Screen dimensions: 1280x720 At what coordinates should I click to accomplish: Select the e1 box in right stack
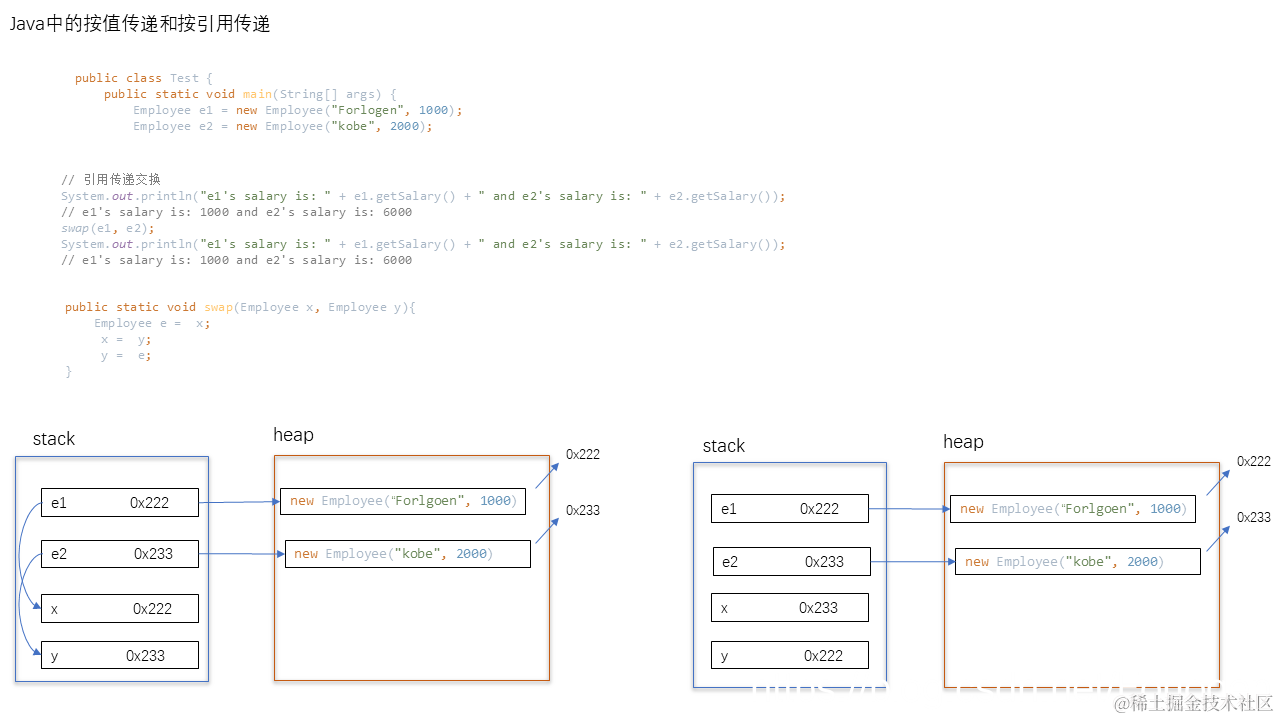(x=790, y=509)
